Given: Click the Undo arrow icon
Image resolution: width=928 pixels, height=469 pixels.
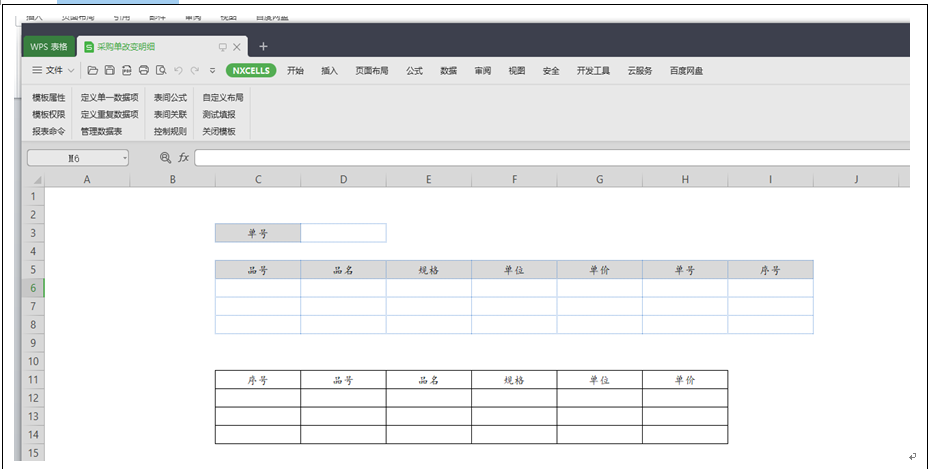Looking at the screenshot, I should pos(178,71).
